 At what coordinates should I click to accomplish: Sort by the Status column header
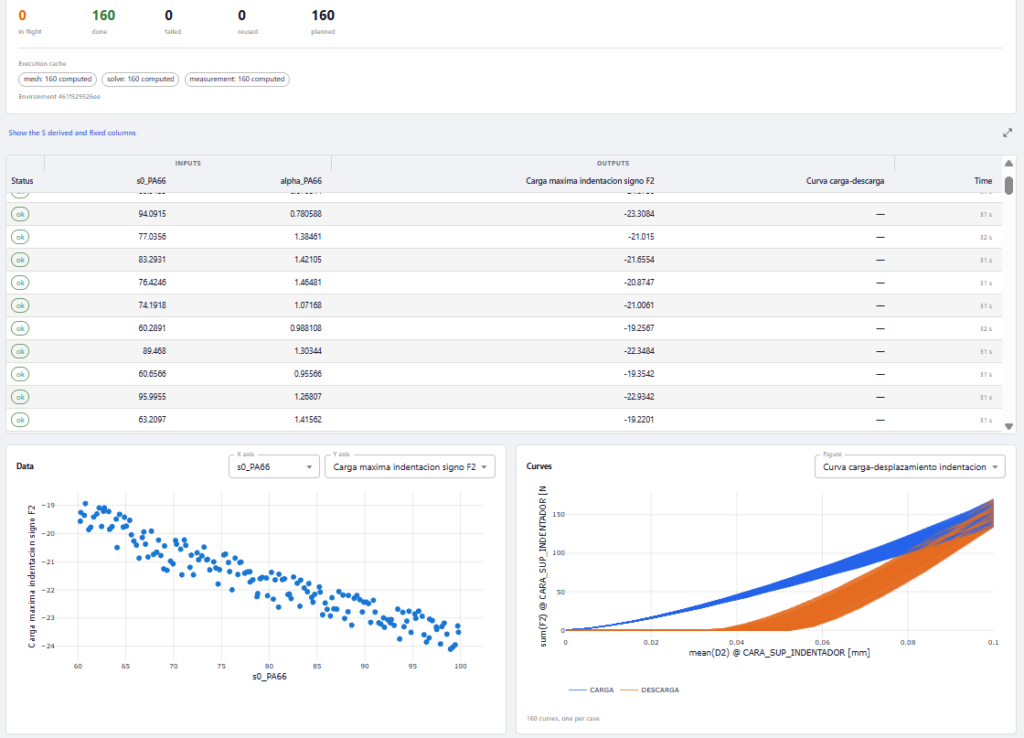(x=22, y=181)
